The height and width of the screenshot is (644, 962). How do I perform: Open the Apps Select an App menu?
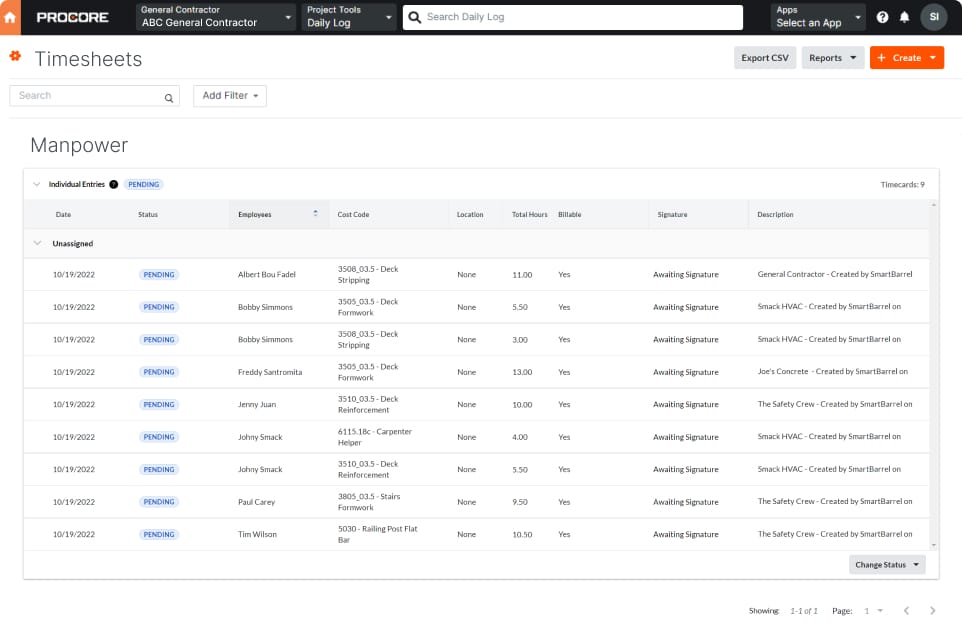point(815,17)
